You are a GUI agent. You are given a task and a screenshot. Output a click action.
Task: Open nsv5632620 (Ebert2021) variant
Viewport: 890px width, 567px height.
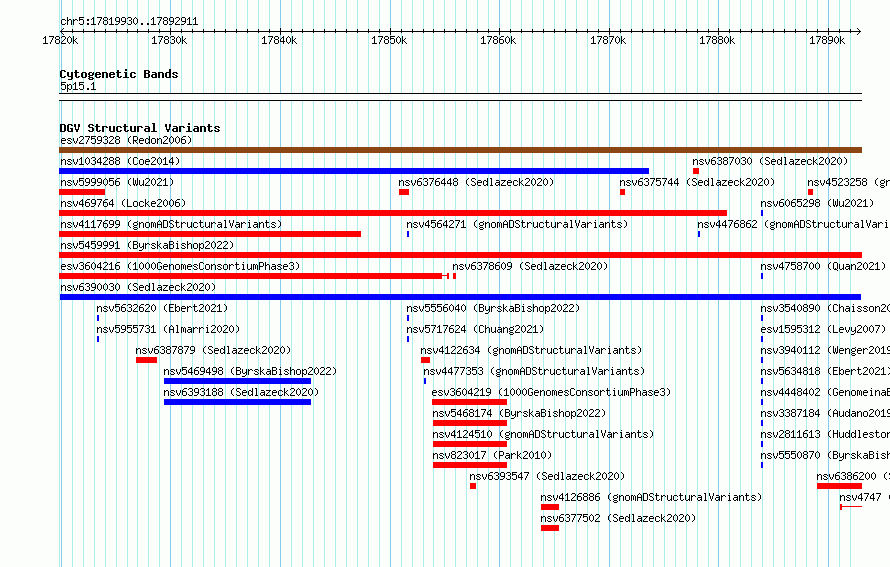tap(162, 308)
